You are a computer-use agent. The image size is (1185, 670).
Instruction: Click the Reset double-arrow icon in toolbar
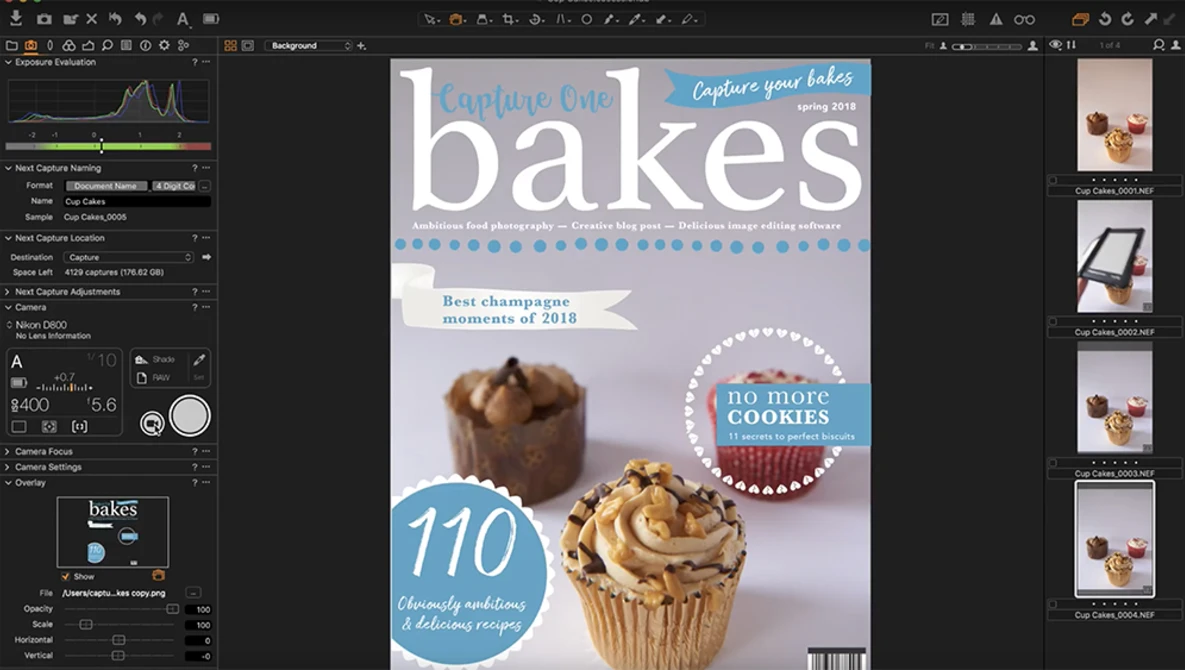(116, 19)
